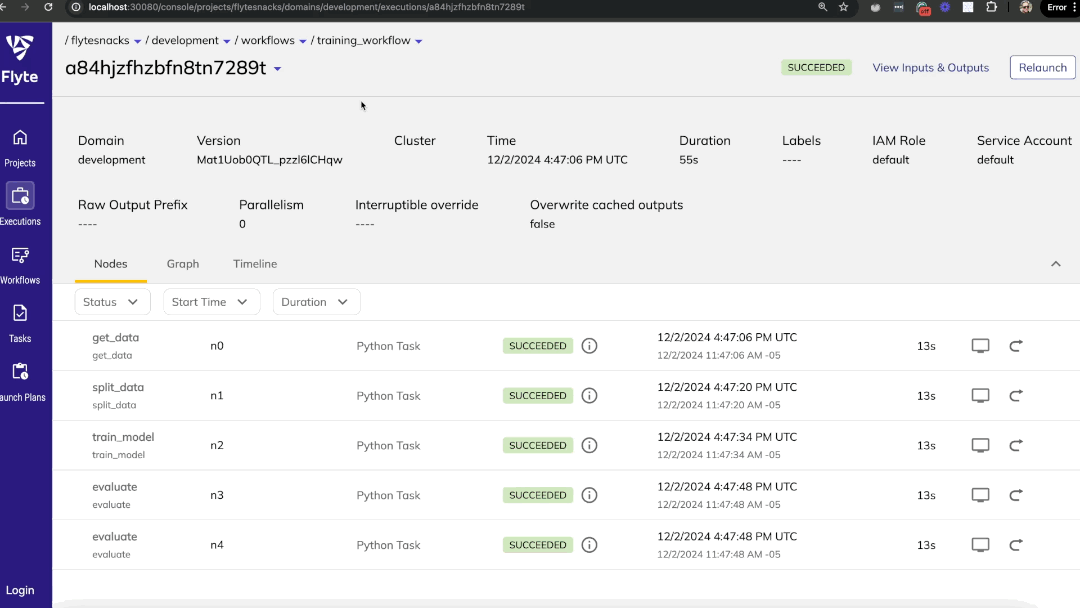Rerun the split_data task
The image size is (1080, 608).
click(x=1016, y=395)
